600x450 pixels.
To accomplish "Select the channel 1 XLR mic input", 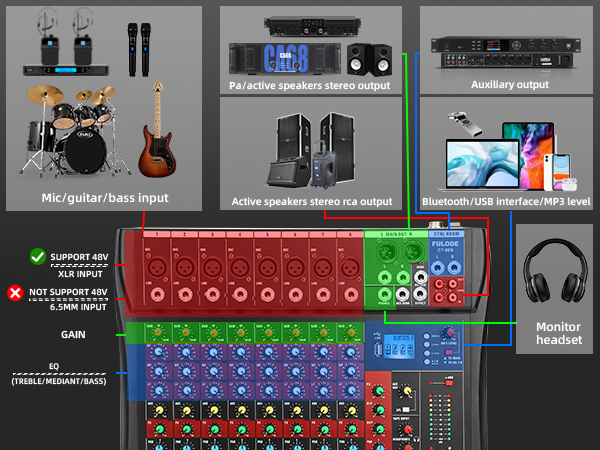I will (157, 267).
